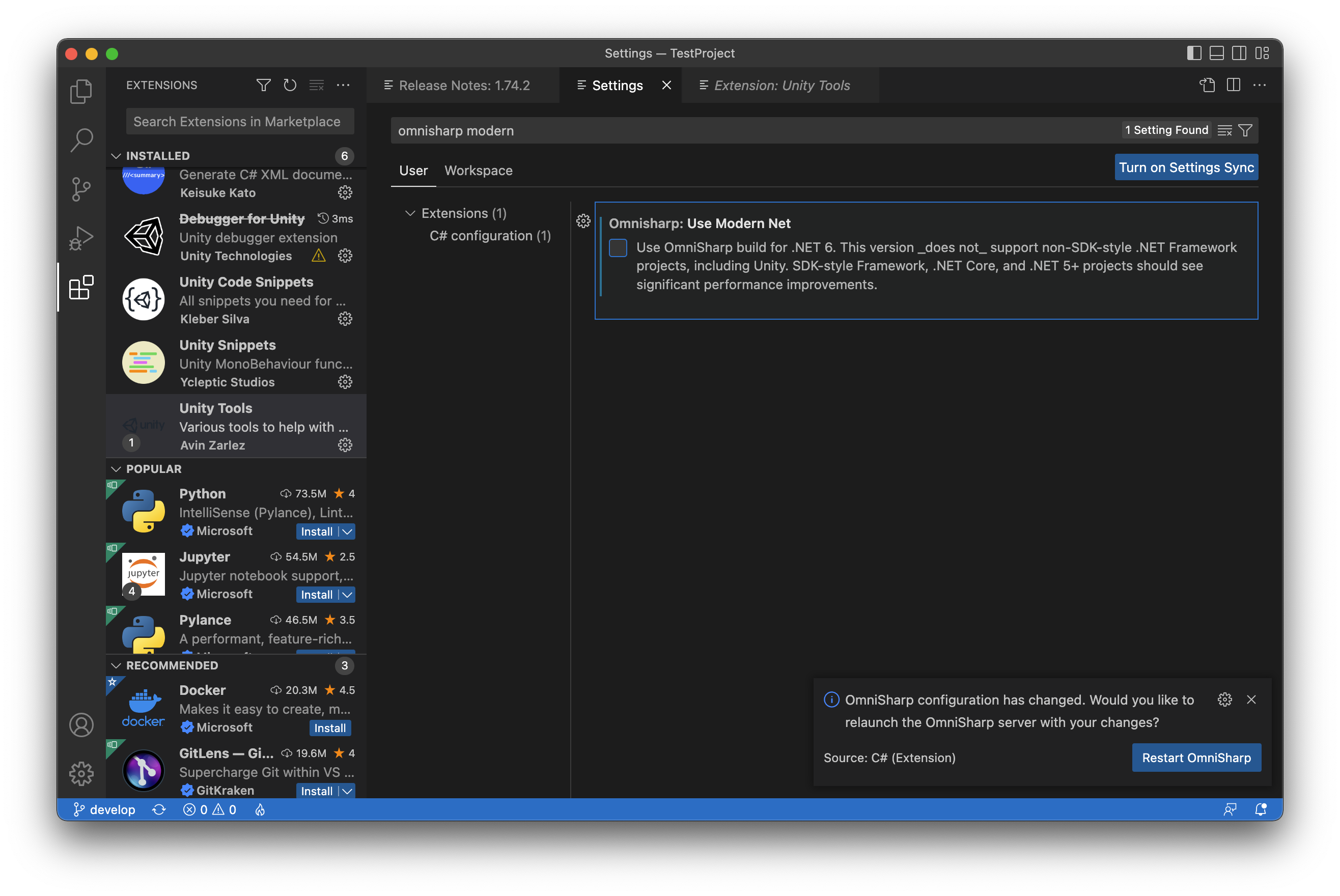Switch to the Workspace settings tab
This screenshot has height=896, width=1340.
click(x=478, y=170)
